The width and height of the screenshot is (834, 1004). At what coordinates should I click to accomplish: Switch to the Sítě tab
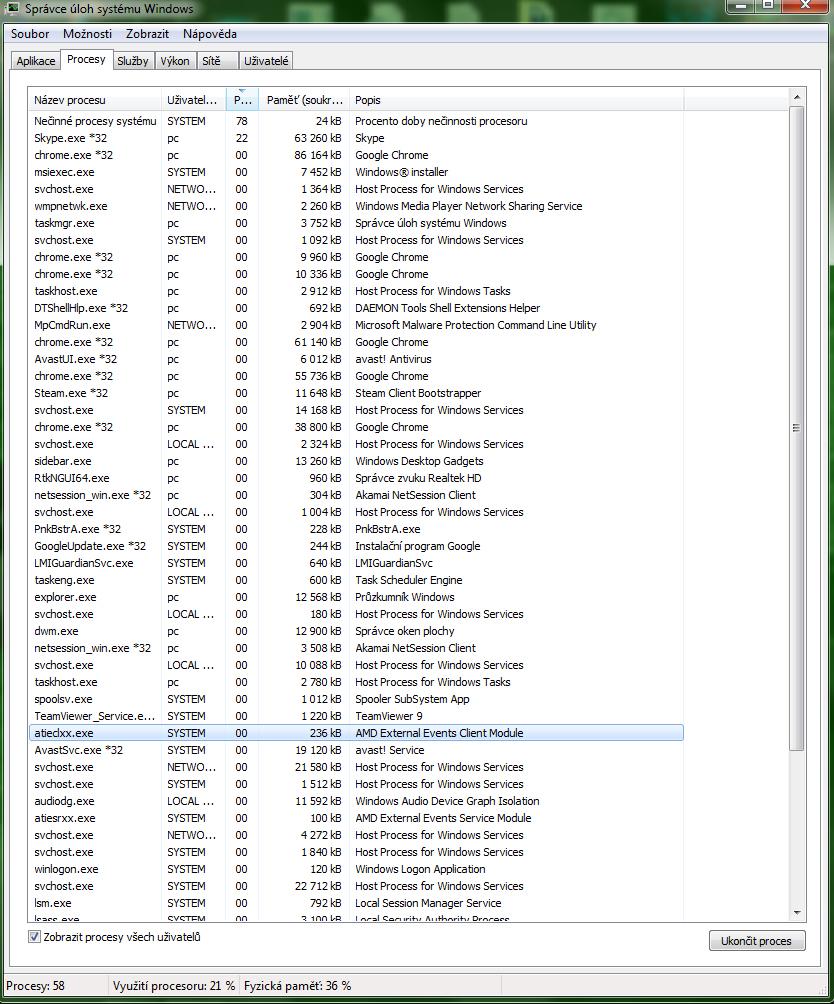211,61
